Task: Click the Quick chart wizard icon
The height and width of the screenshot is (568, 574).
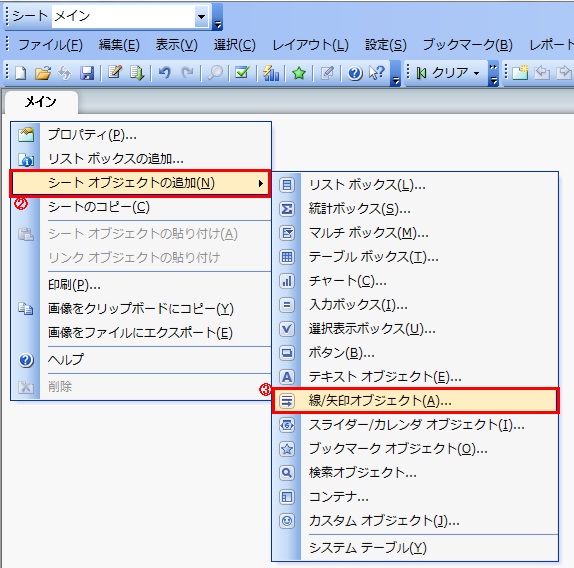Action: [271, 73]
